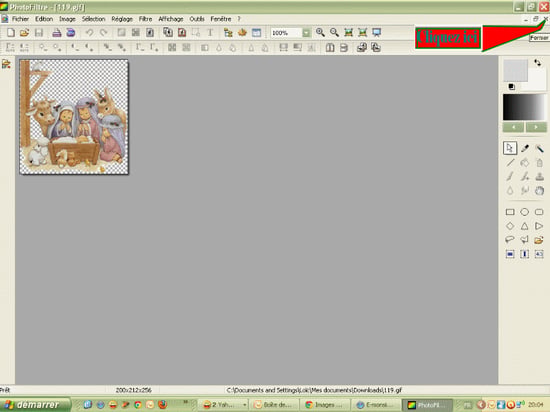The image size is (550, 412).
Task: Choose the Ellipse selection shape
Action: [x=525, y=212]
